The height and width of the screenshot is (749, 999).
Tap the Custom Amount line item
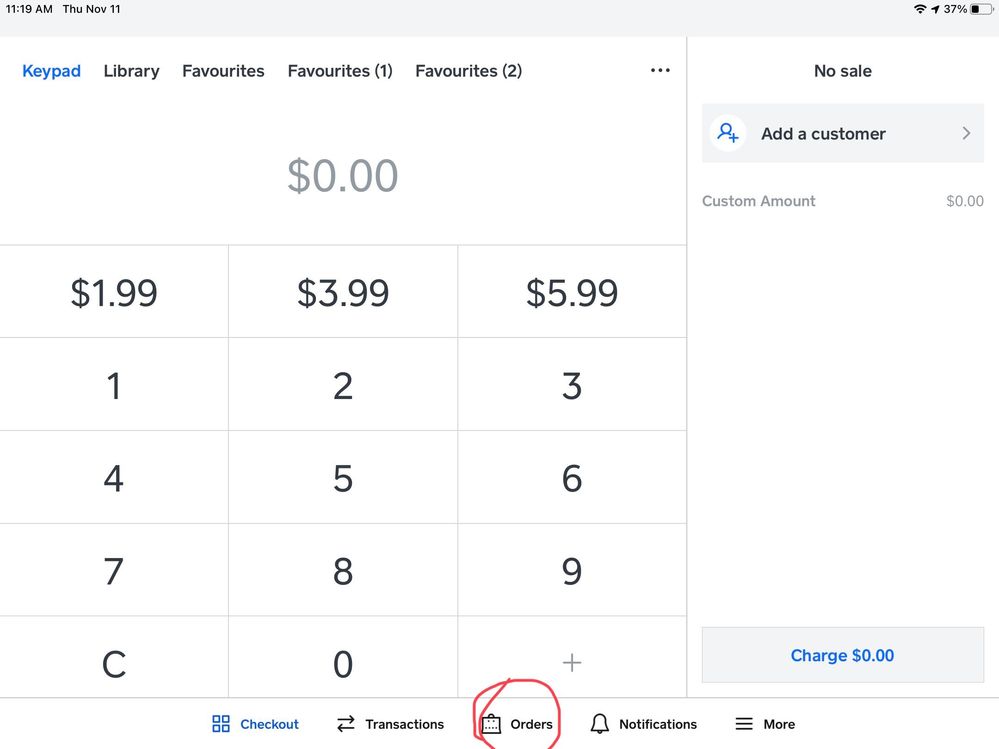pyautogui.click(x=842, y=201)
